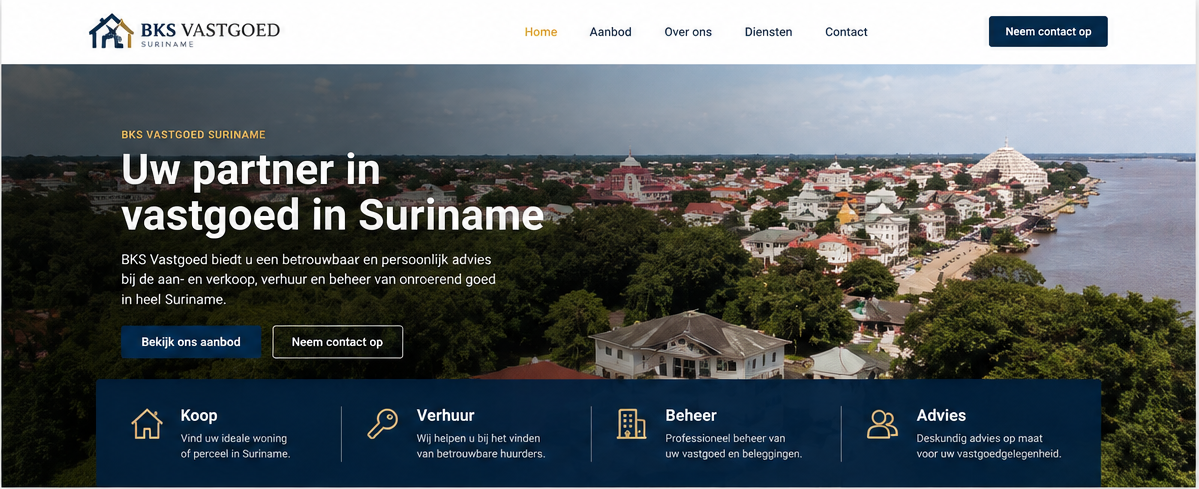The height and width of the screenshot is (489, 1199).
Task: Click the BKS Vastgoed house logo
Action: tap(111, 31)
